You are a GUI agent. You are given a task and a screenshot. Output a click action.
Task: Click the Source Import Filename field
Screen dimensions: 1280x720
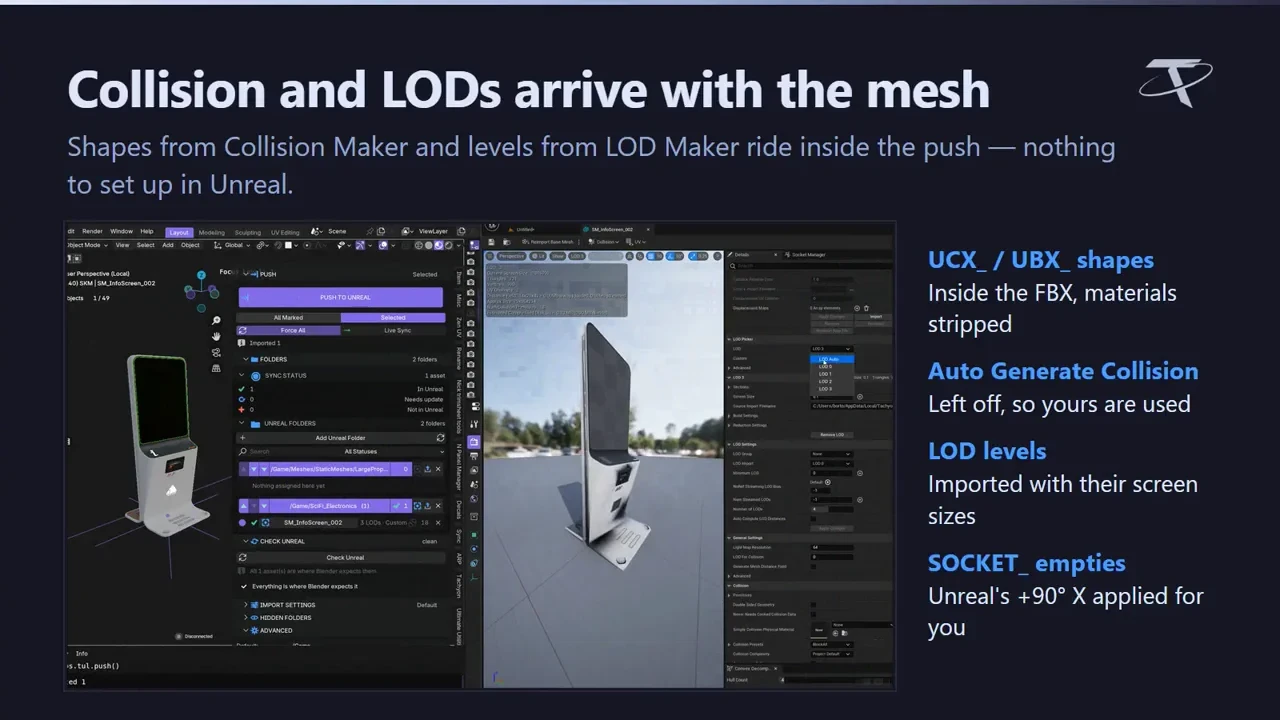point(850,406)
